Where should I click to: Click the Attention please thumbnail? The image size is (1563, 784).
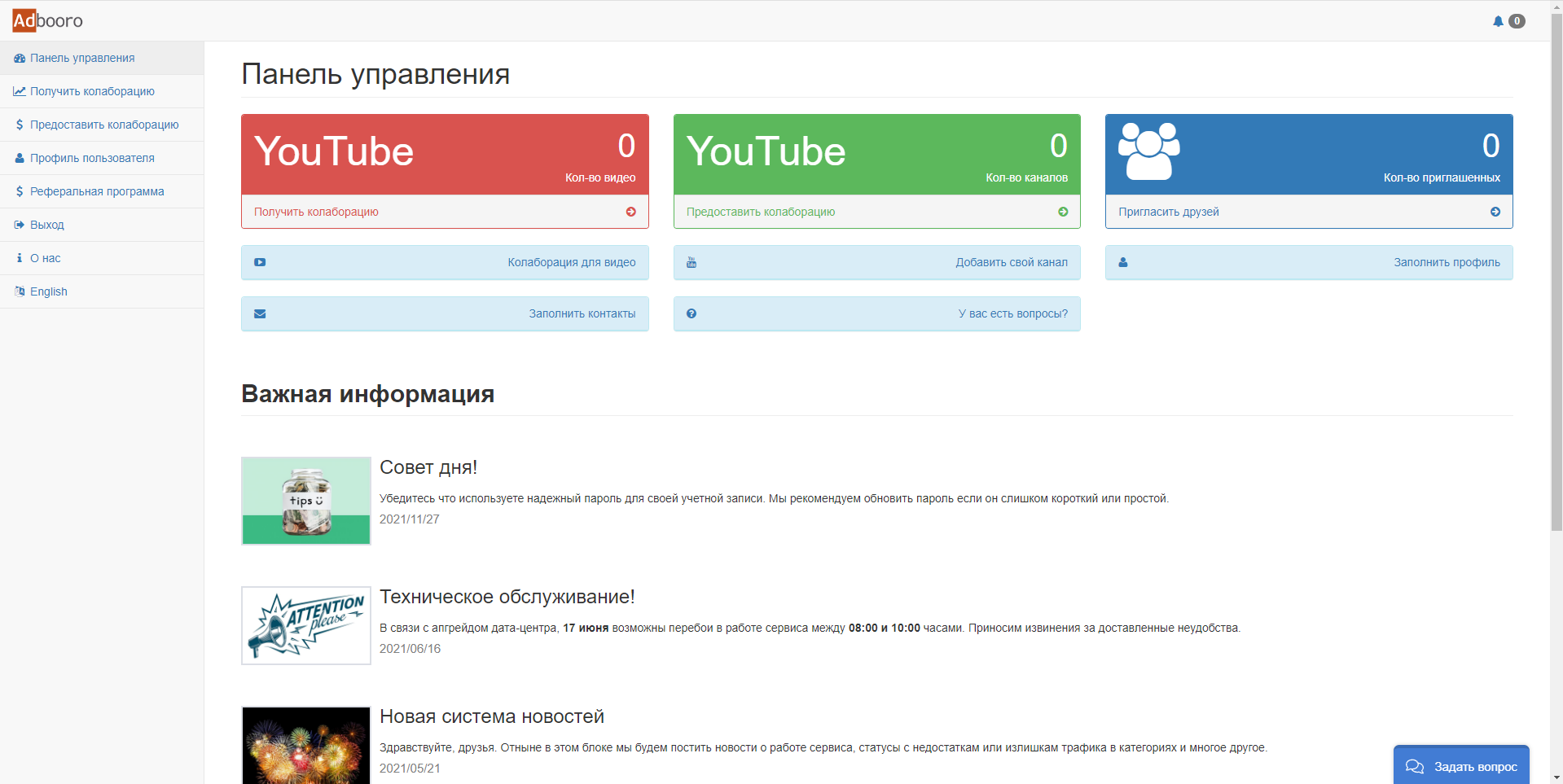point(306,625)
